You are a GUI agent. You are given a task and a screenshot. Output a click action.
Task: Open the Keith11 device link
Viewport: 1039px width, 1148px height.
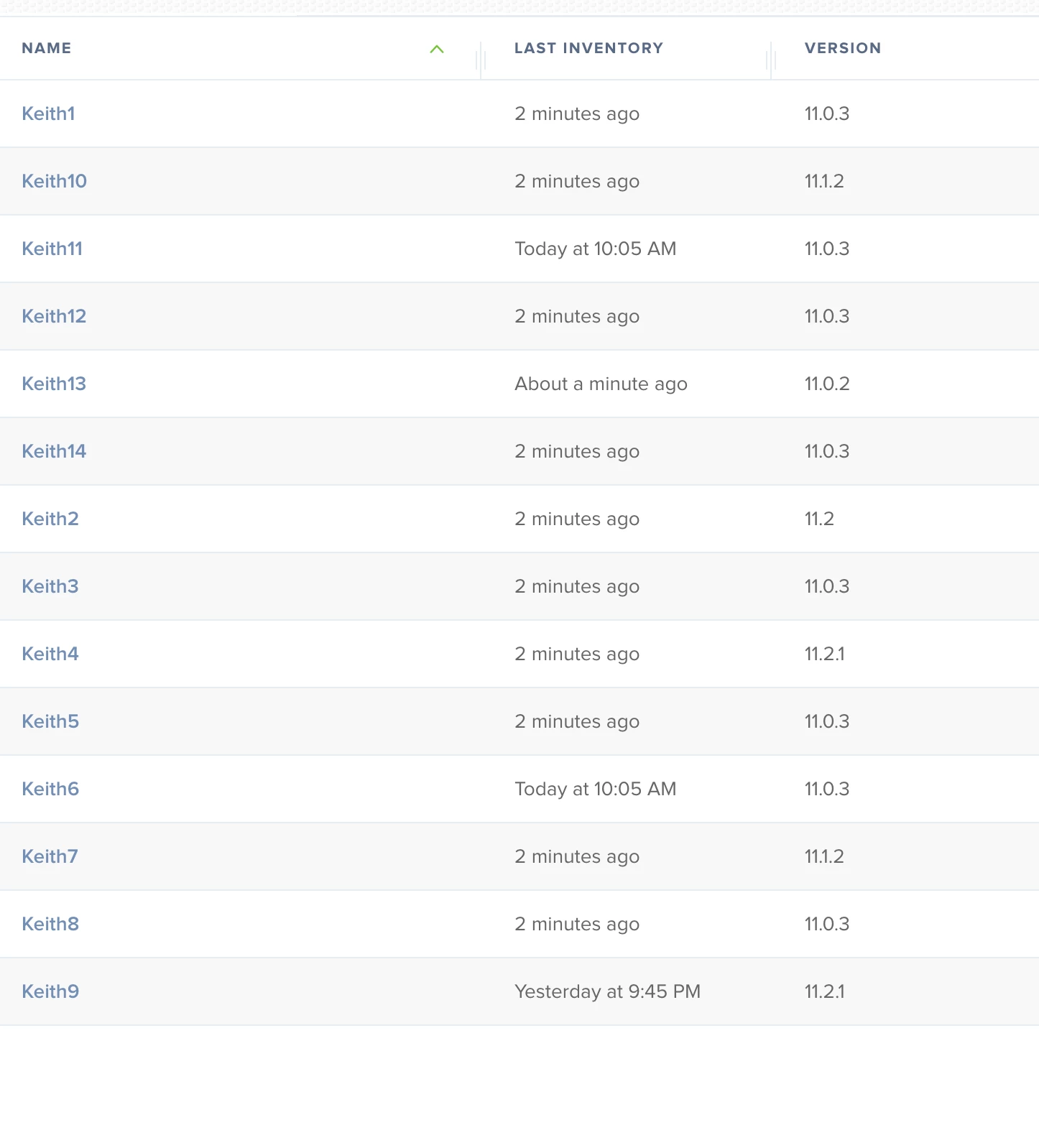coord(52,249)
